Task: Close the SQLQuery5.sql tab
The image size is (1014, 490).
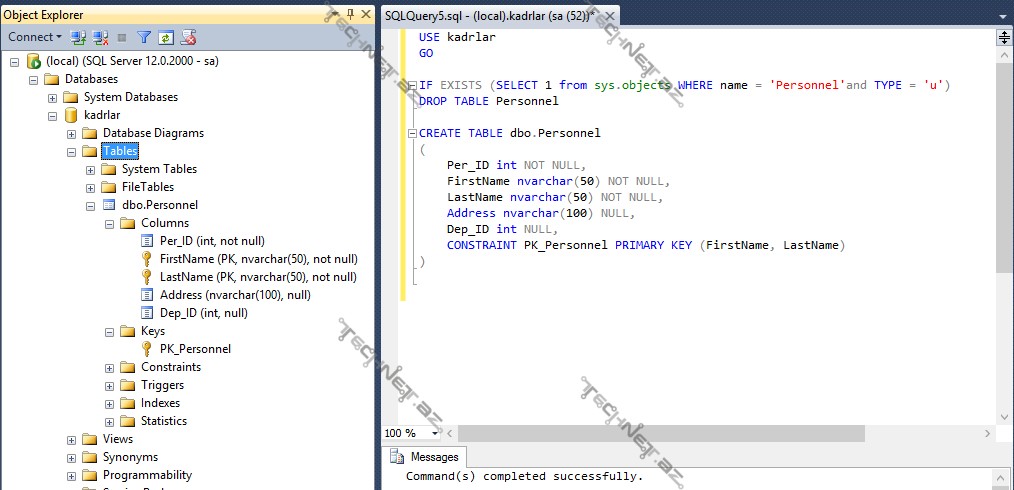Action: [x=610, y=16]
